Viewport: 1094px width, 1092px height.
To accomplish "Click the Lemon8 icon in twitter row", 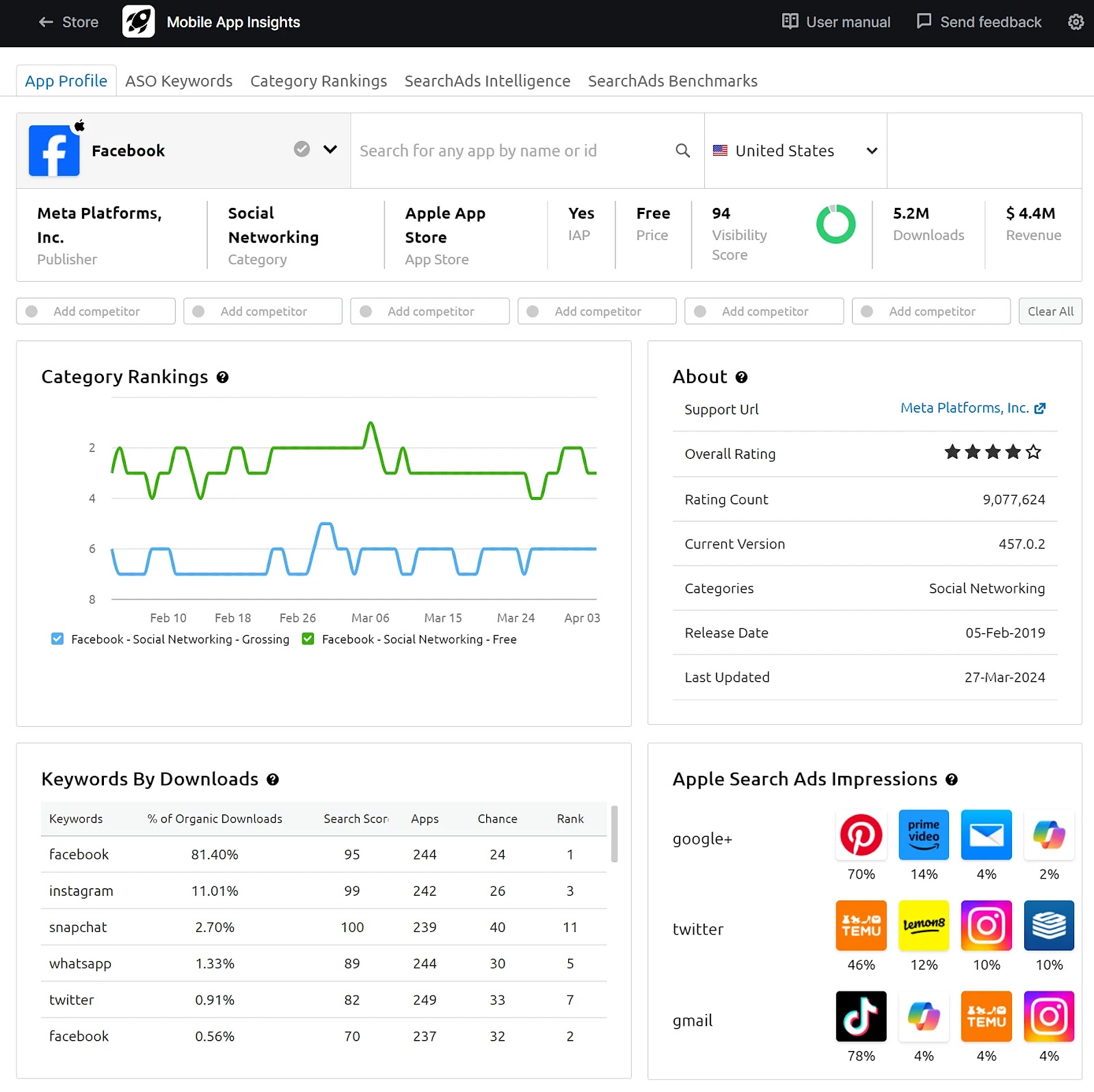I will pos(924,926).
